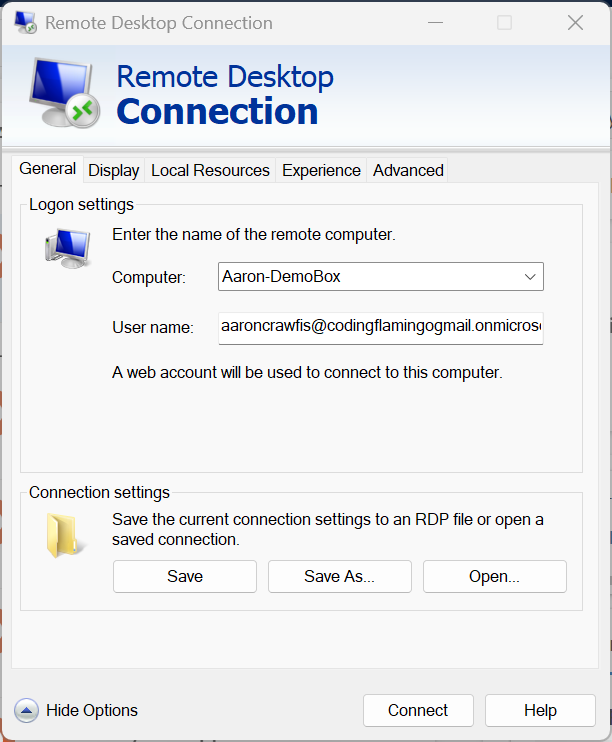Close the Remote Desktop Connection window

point(575,22)
